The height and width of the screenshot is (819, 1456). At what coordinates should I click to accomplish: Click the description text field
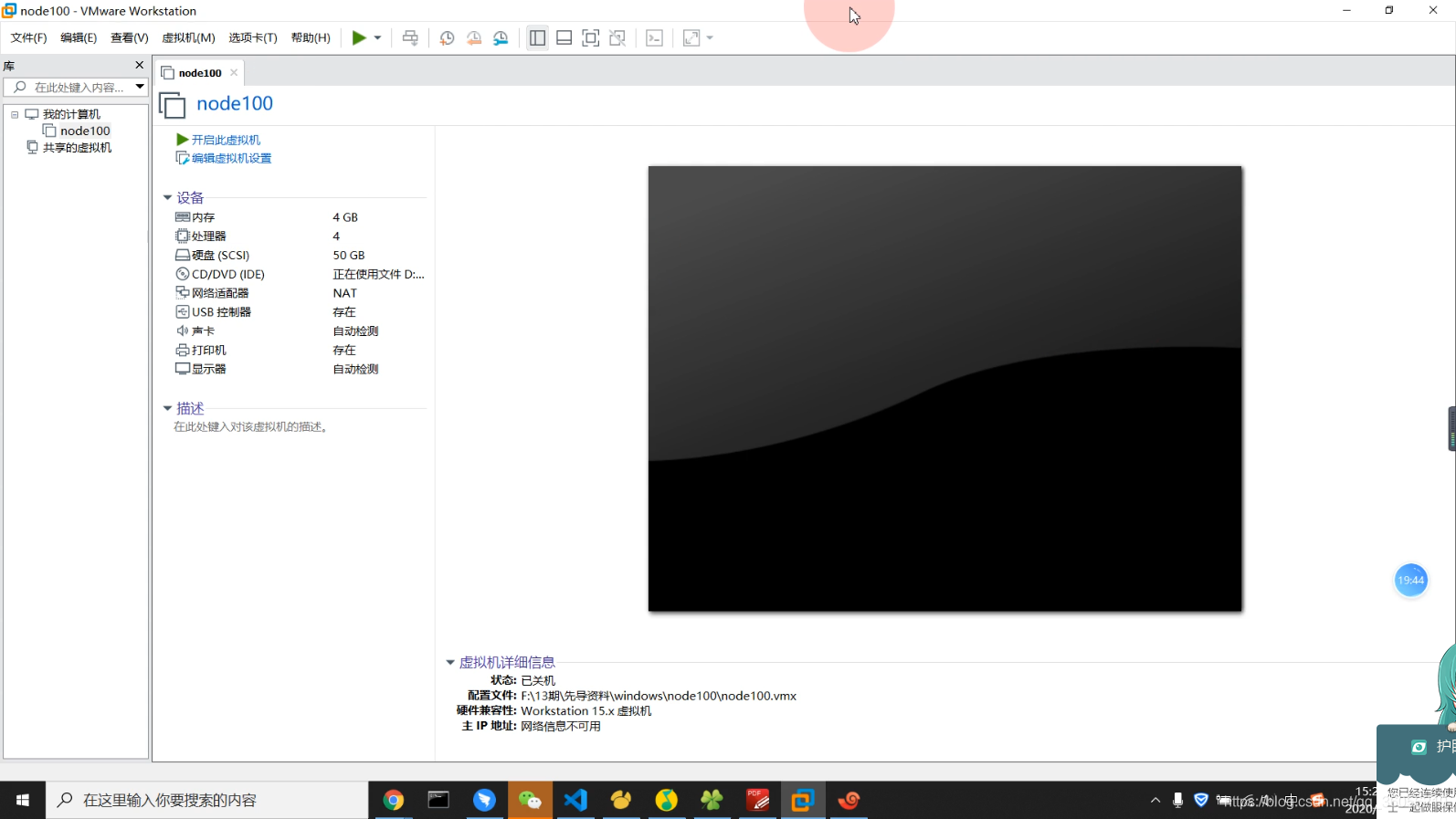tap(251, 426)
